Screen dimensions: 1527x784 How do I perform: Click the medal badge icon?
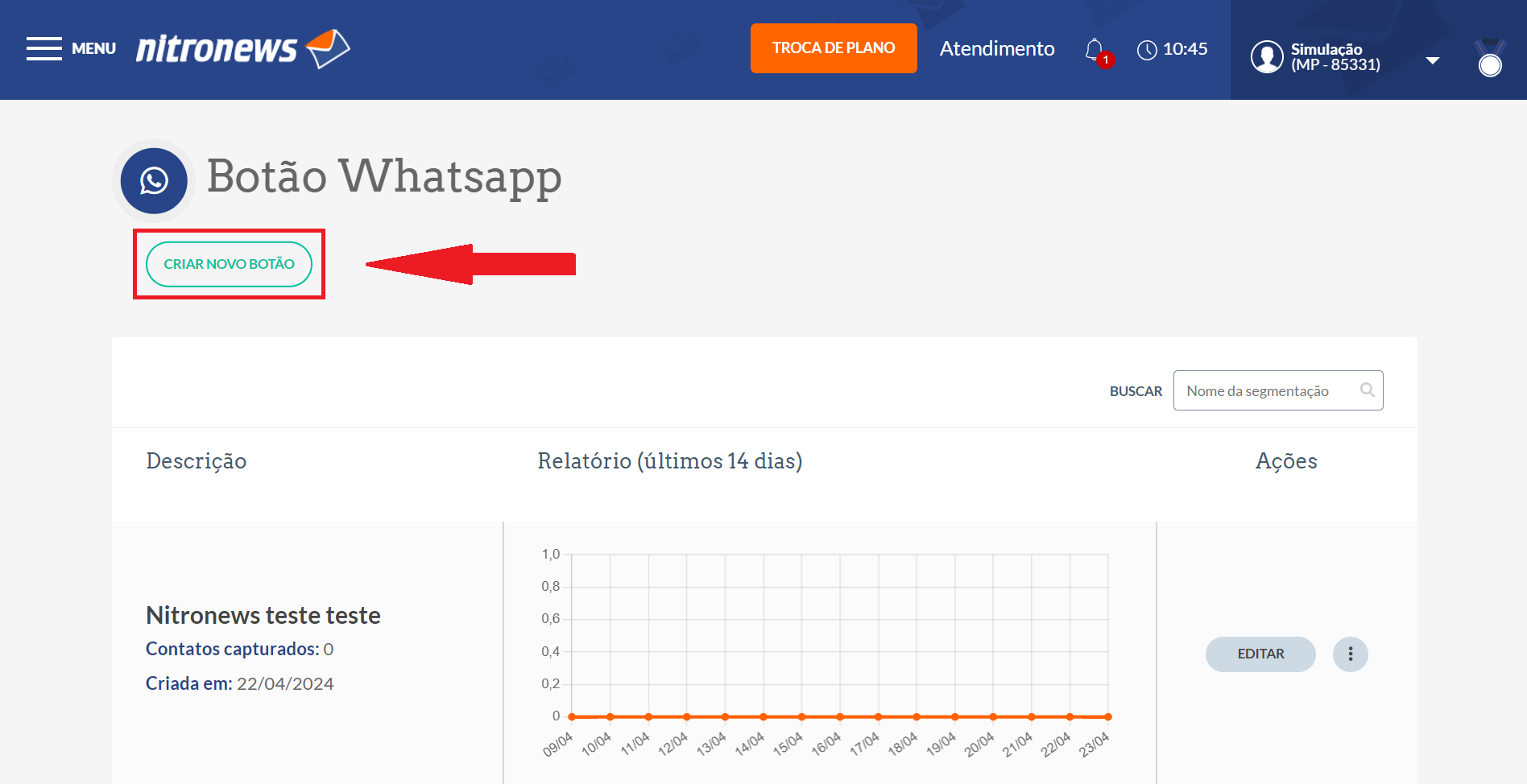point(1490,58)
